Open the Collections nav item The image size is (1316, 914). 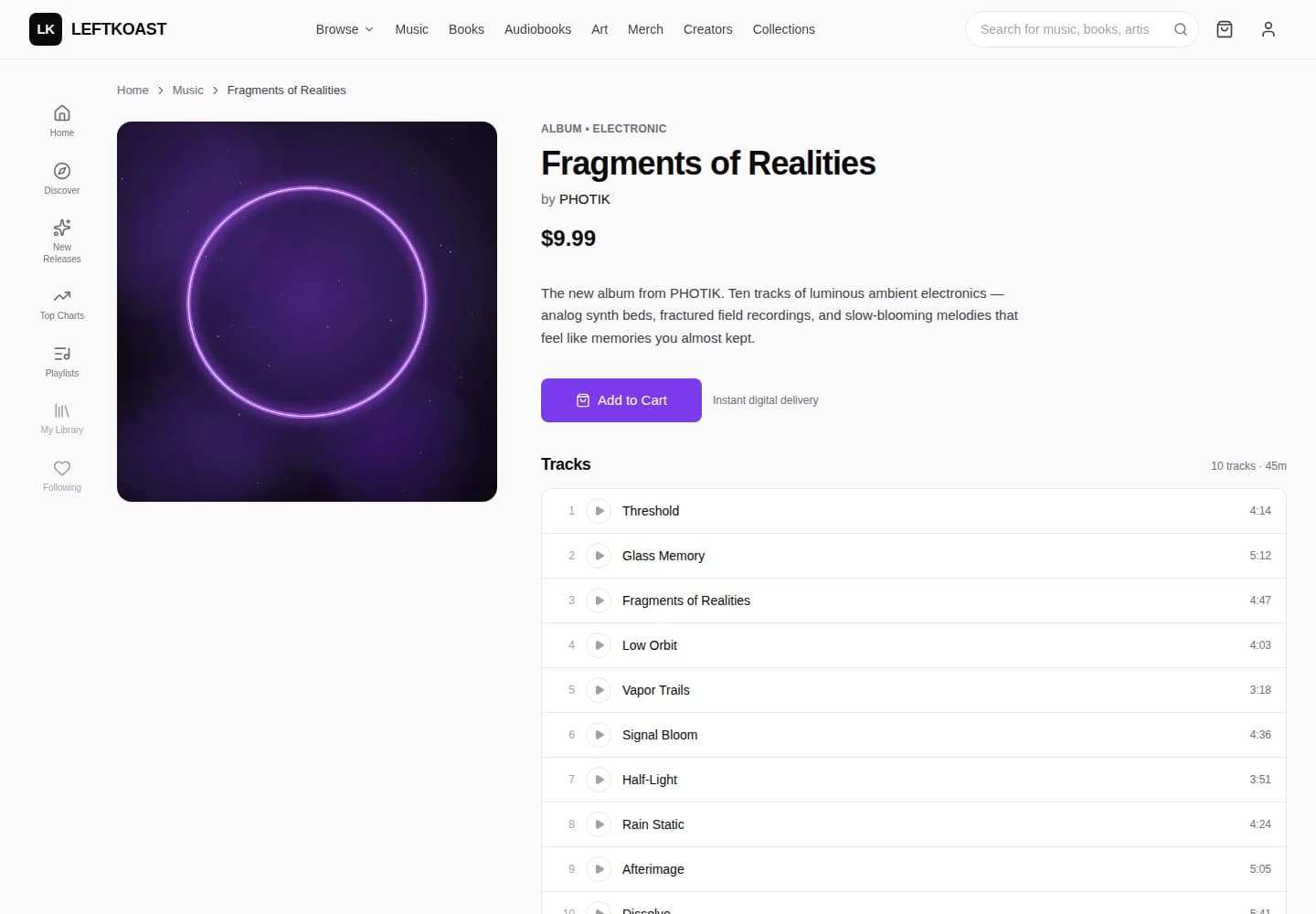pos(783,29)
